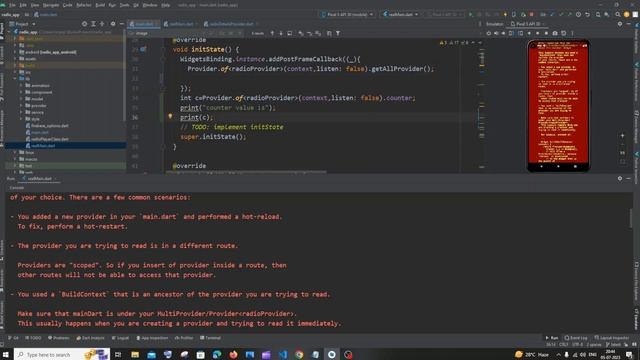This screenshot has height=360, width=640.
Task: Click the Windows Start button
Action: coord(6,354)
